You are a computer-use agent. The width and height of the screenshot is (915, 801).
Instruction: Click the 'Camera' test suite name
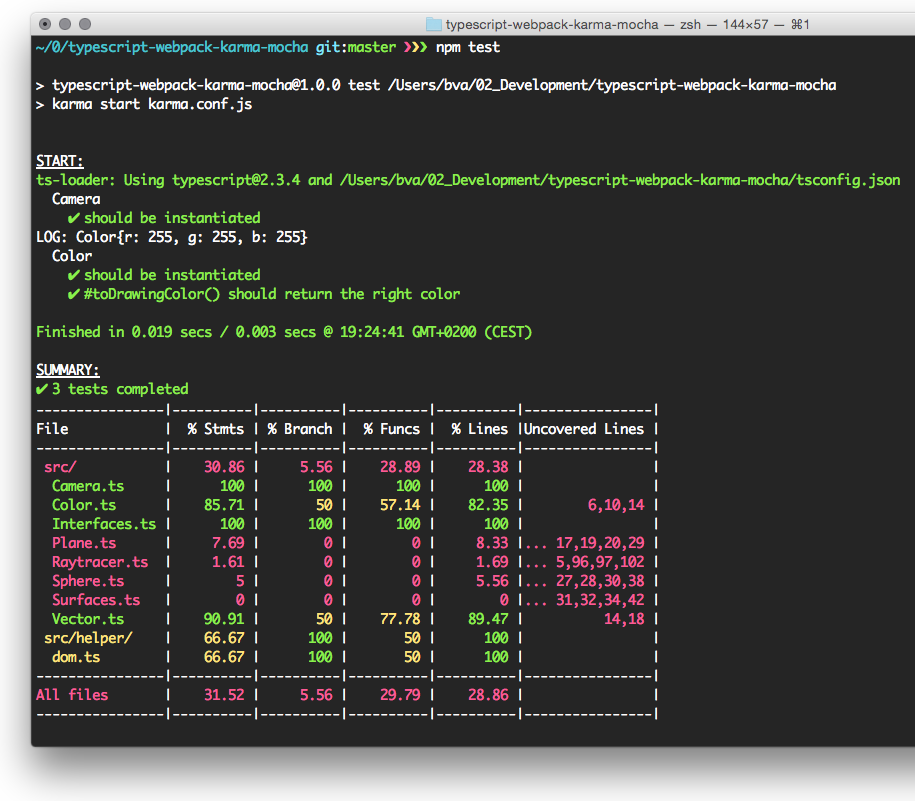pos(76,200)
